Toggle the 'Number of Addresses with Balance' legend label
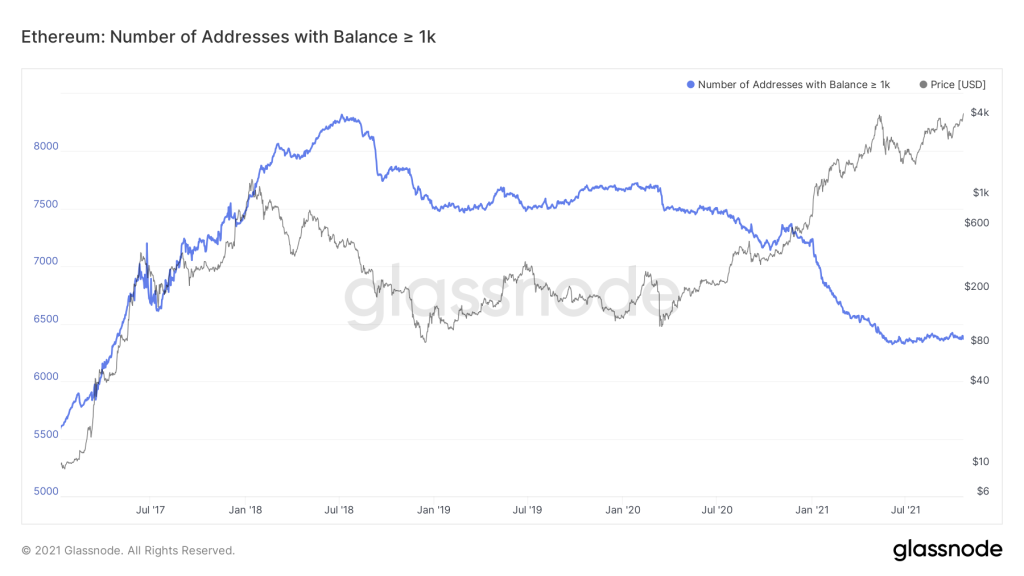This screenshot has width=1024, height=576. click(794, 85)
